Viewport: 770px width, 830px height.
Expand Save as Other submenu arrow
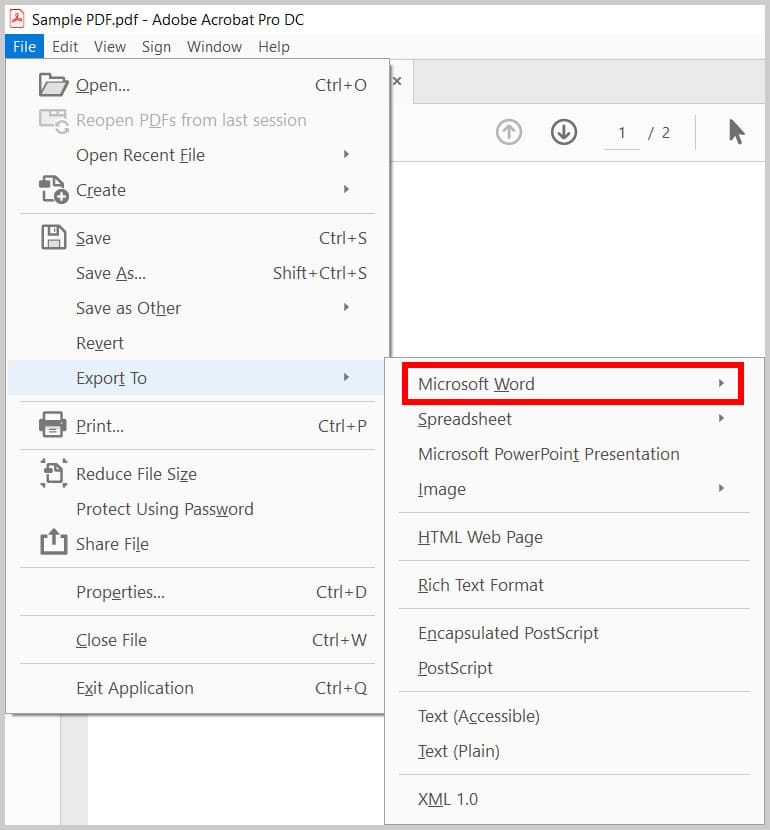coord(346,307)
